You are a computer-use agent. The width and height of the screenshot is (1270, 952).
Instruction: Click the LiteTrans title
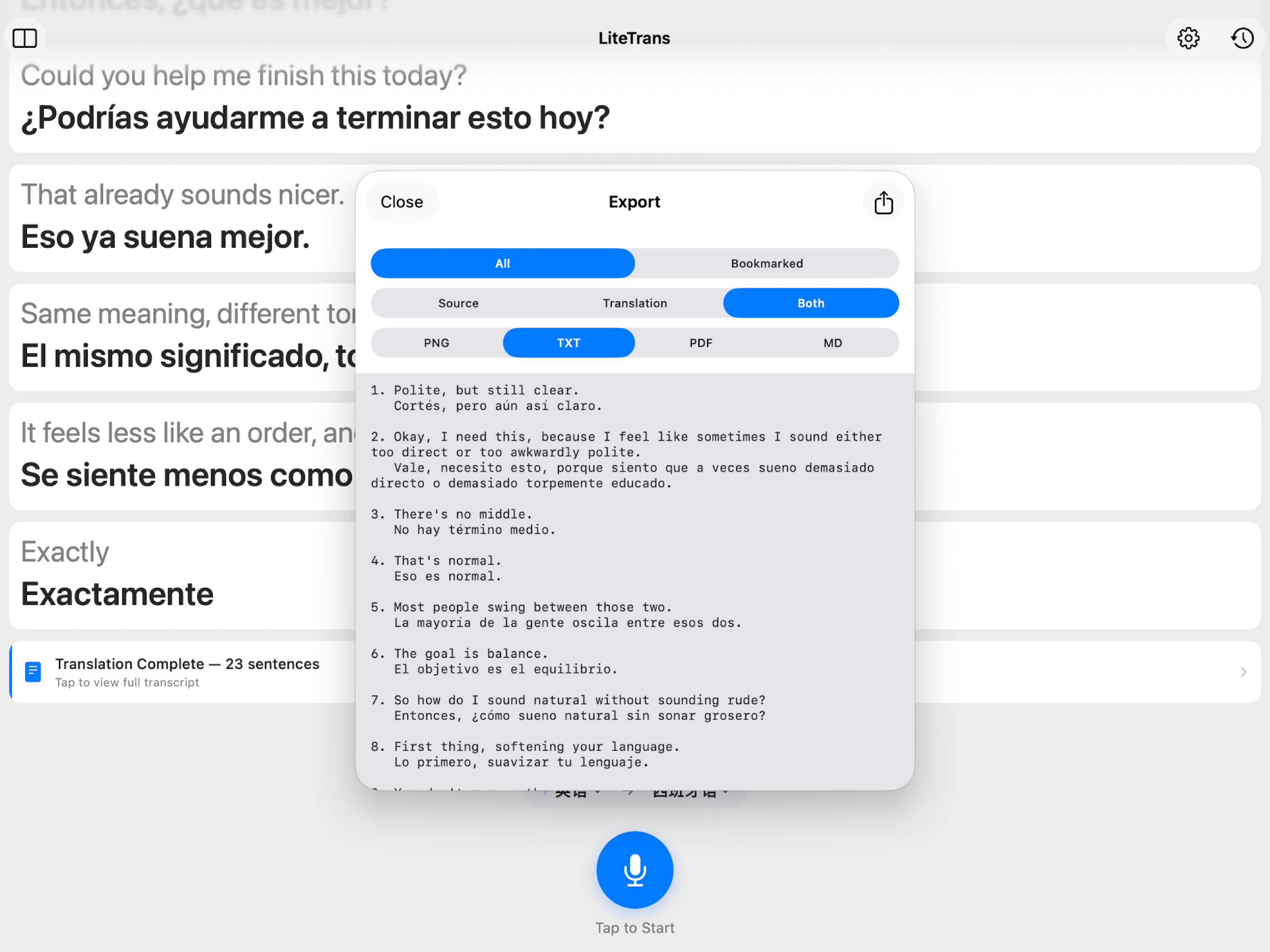tap(635, 39)
